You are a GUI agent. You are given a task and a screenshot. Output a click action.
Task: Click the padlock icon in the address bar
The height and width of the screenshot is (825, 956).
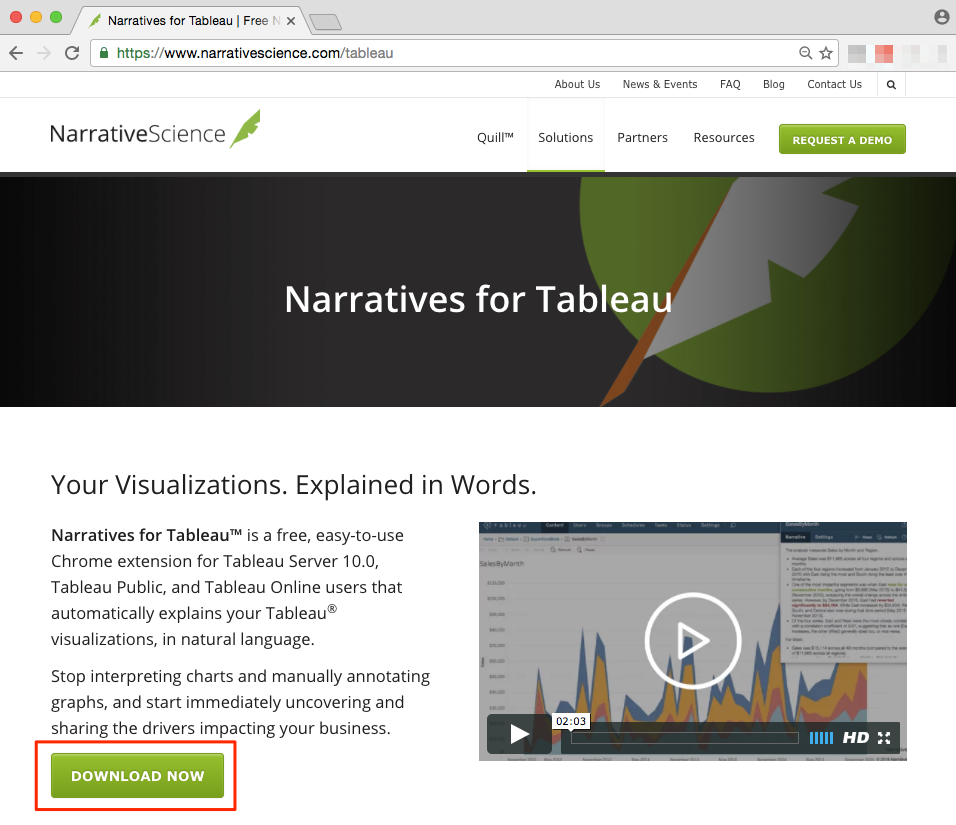pos(104,52)
